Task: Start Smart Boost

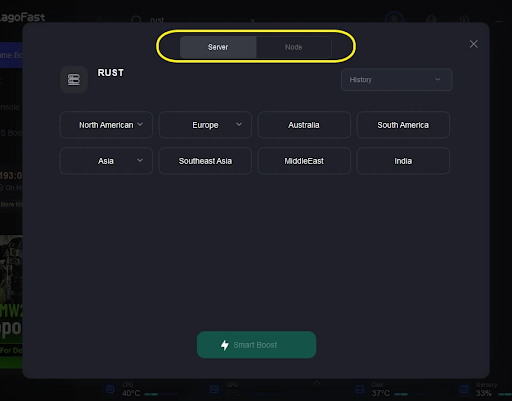Action: point(256,345)
